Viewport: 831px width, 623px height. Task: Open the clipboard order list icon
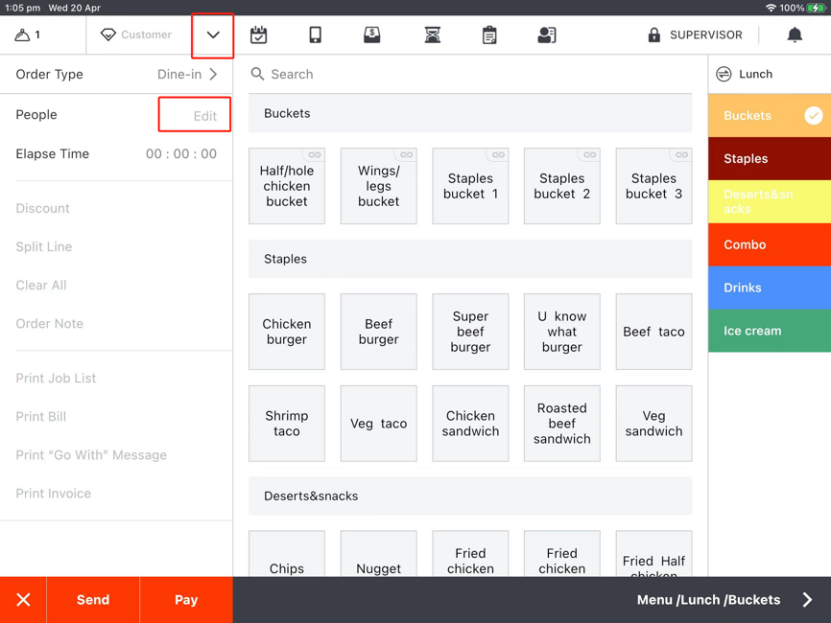tap(489, 35)
